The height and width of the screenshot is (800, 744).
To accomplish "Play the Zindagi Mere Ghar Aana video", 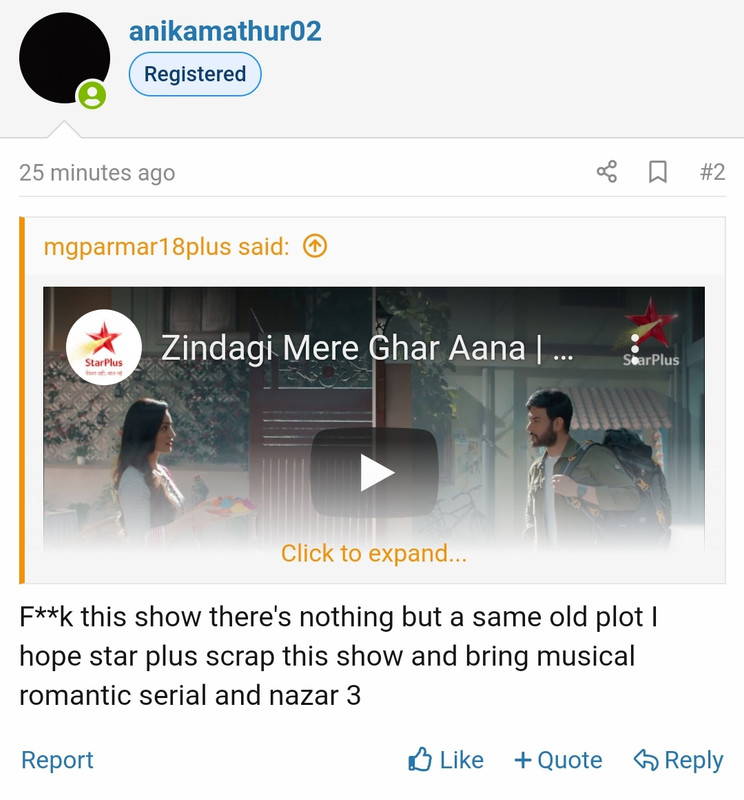I will 375,472.
